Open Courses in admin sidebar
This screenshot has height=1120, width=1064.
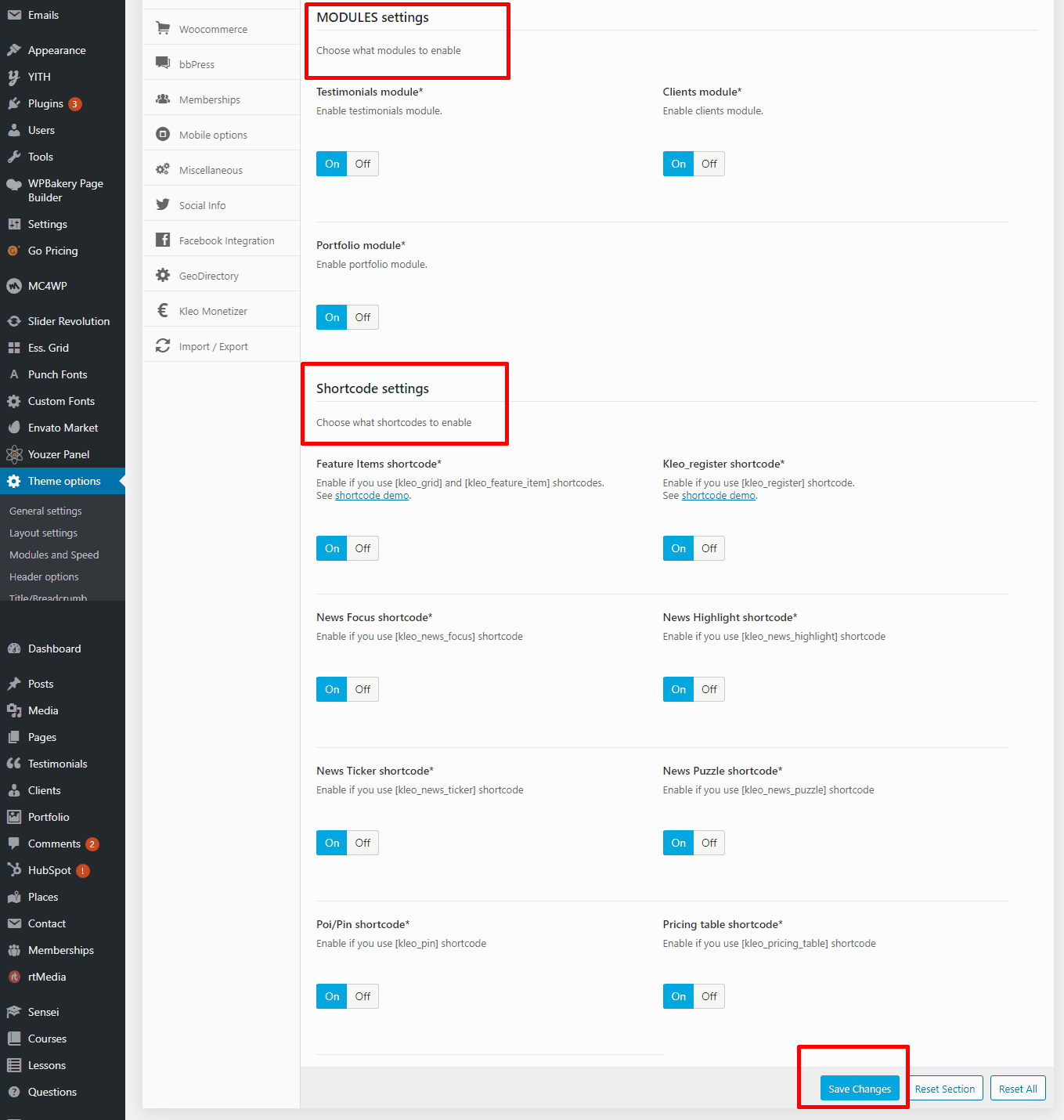point(63,1039)
